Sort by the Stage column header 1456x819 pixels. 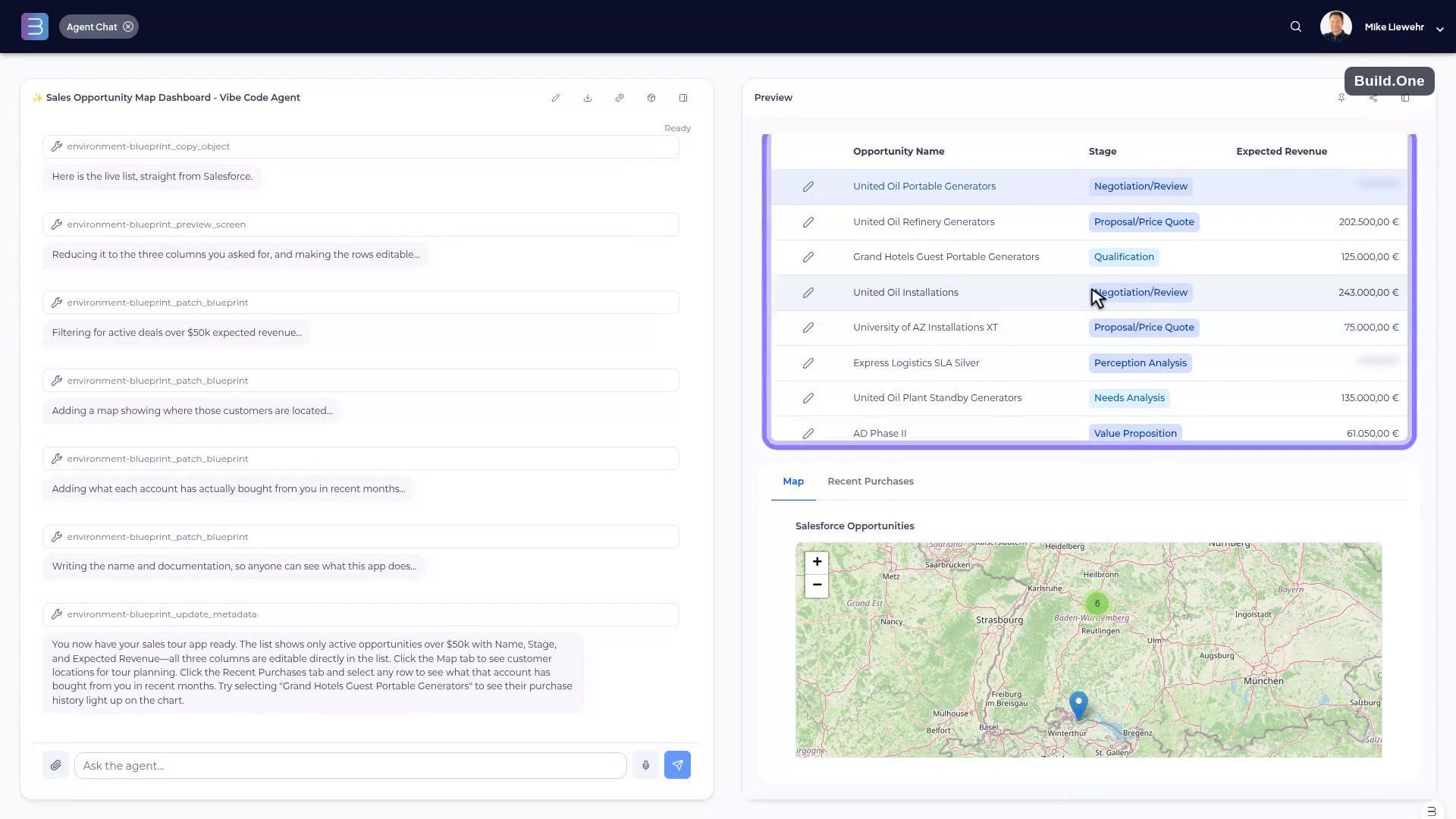(1103, 152)
